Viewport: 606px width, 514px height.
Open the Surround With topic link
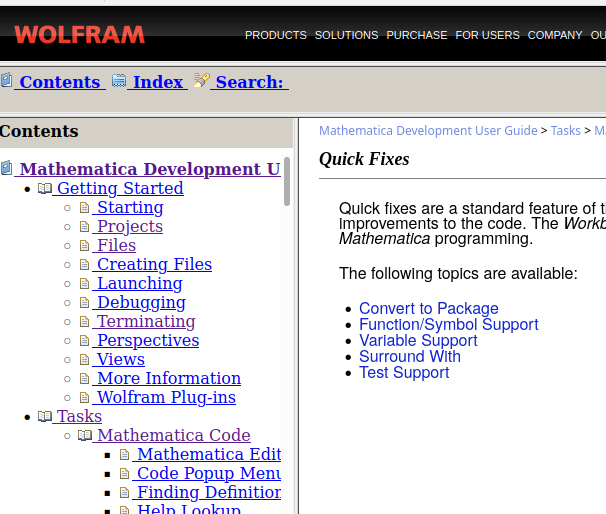pos(410,356)
